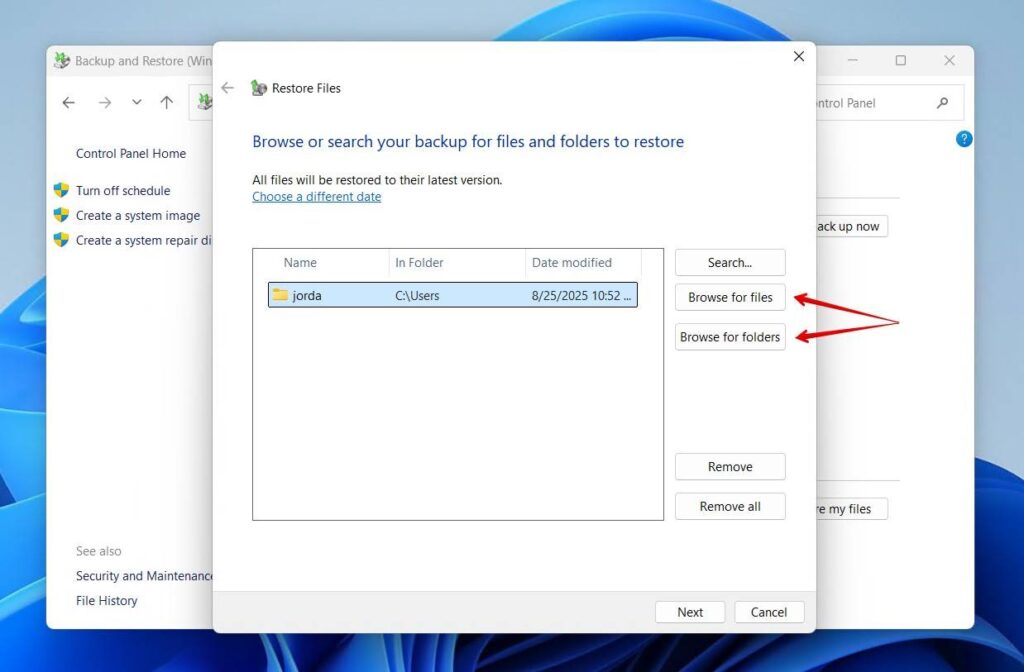Click the Browse for files button
The width and height of the screenshot is (1024, 672).
point(730,297)
